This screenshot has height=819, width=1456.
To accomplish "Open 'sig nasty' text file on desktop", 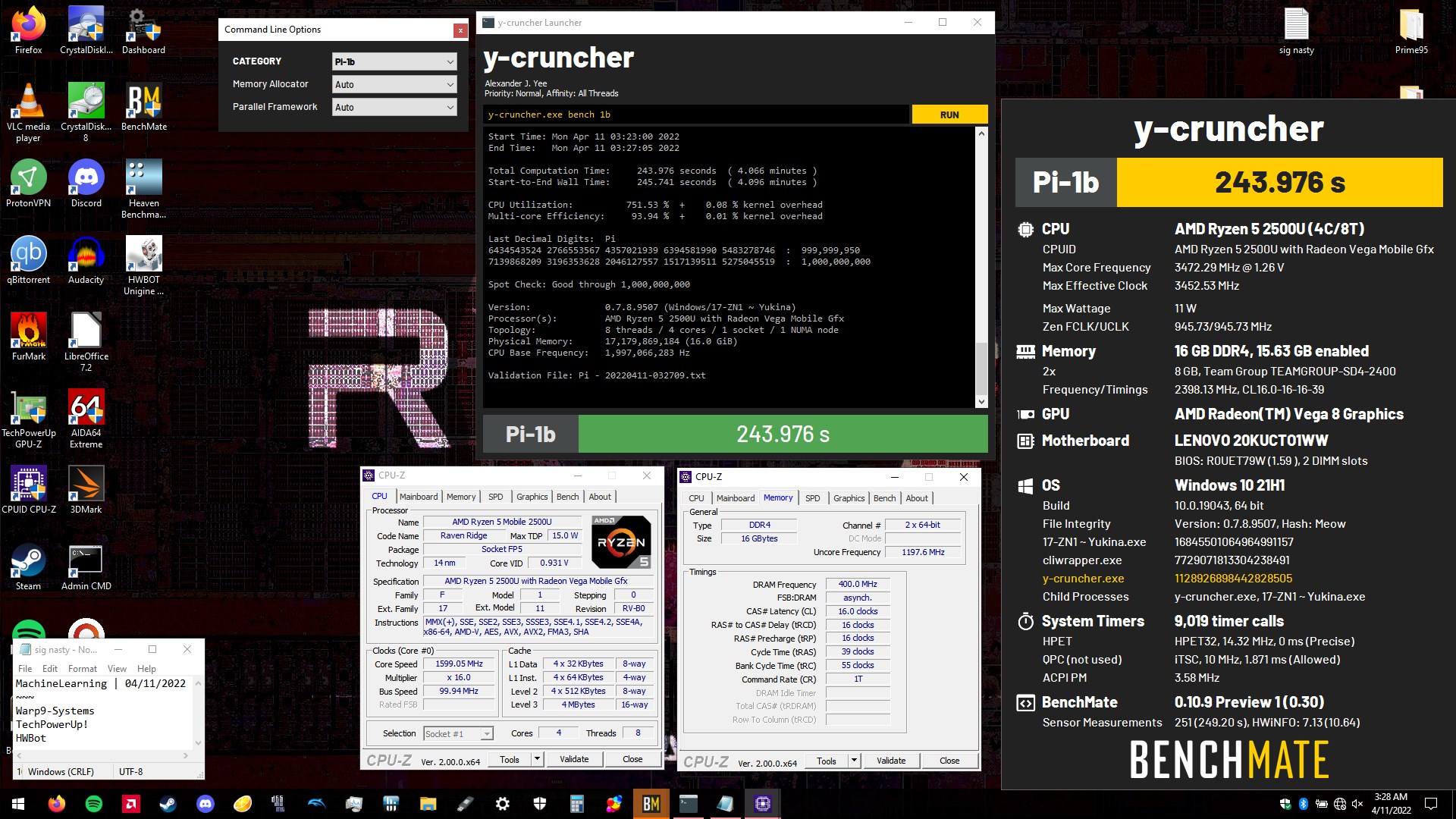I will (x=1296, y=30).
